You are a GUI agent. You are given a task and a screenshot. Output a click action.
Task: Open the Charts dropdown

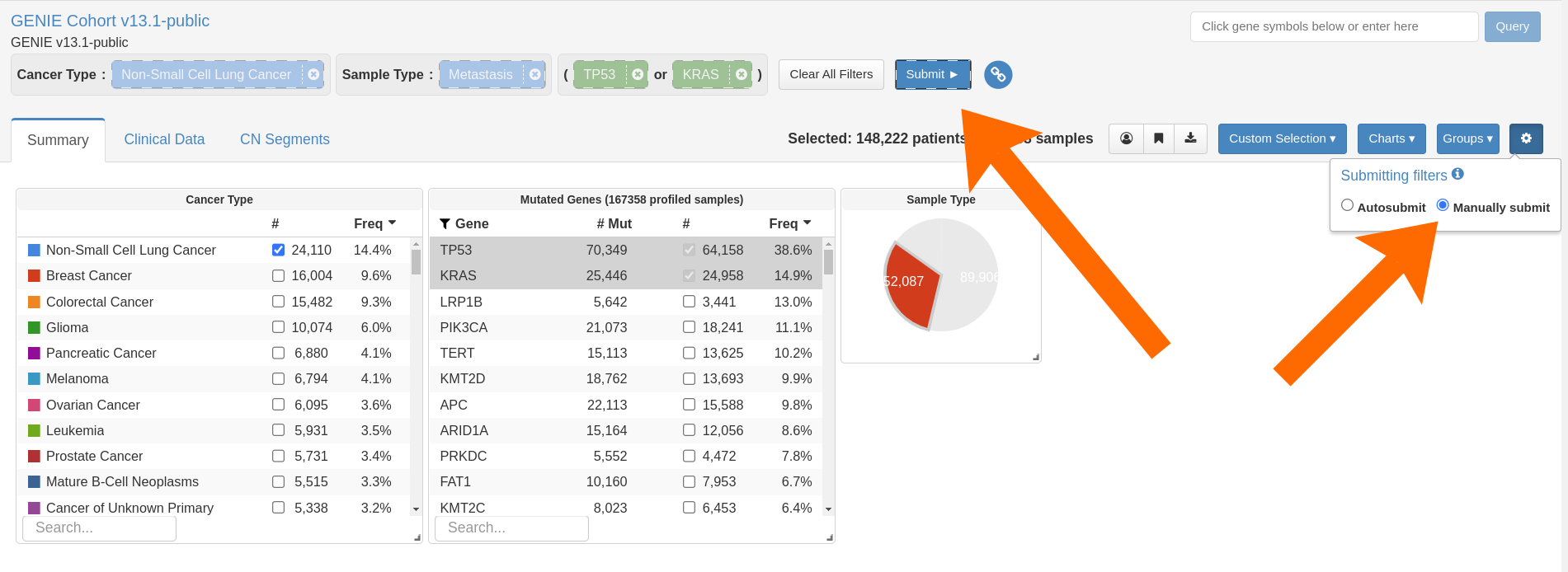click(x=1391, y=138)
